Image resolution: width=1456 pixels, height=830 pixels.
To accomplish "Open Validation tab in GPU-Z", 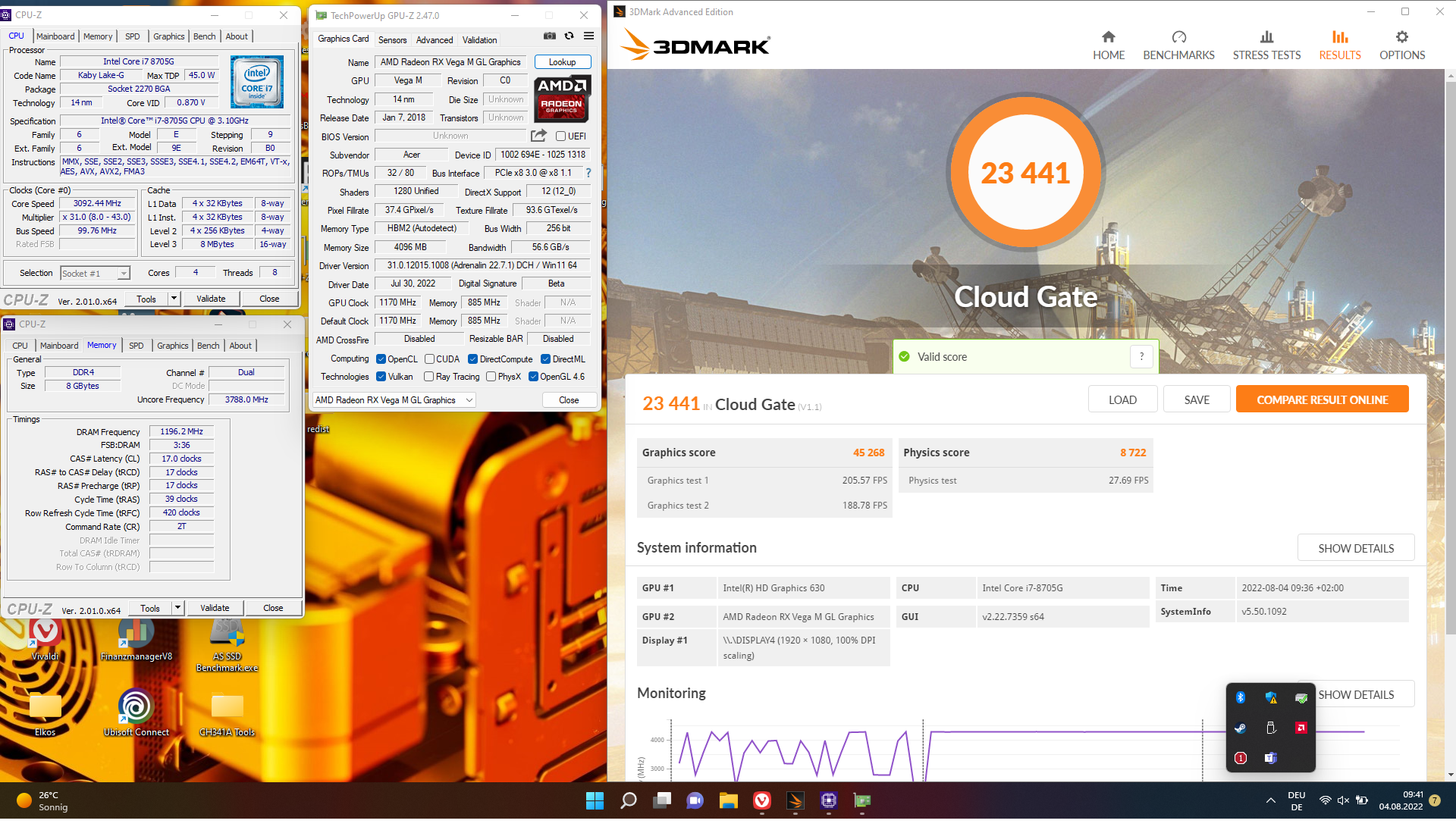I will pos(479,40).
